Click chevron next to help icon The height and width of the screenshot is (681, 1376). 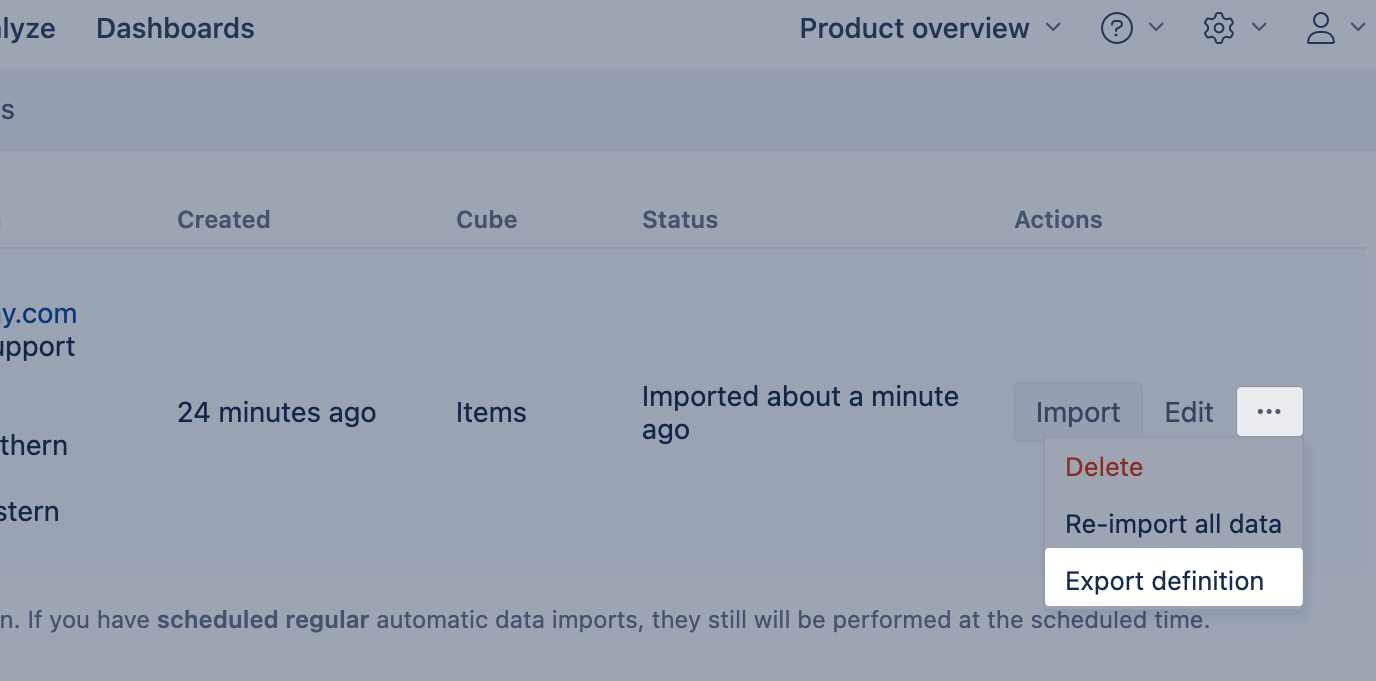click(x=1156, y=28)
